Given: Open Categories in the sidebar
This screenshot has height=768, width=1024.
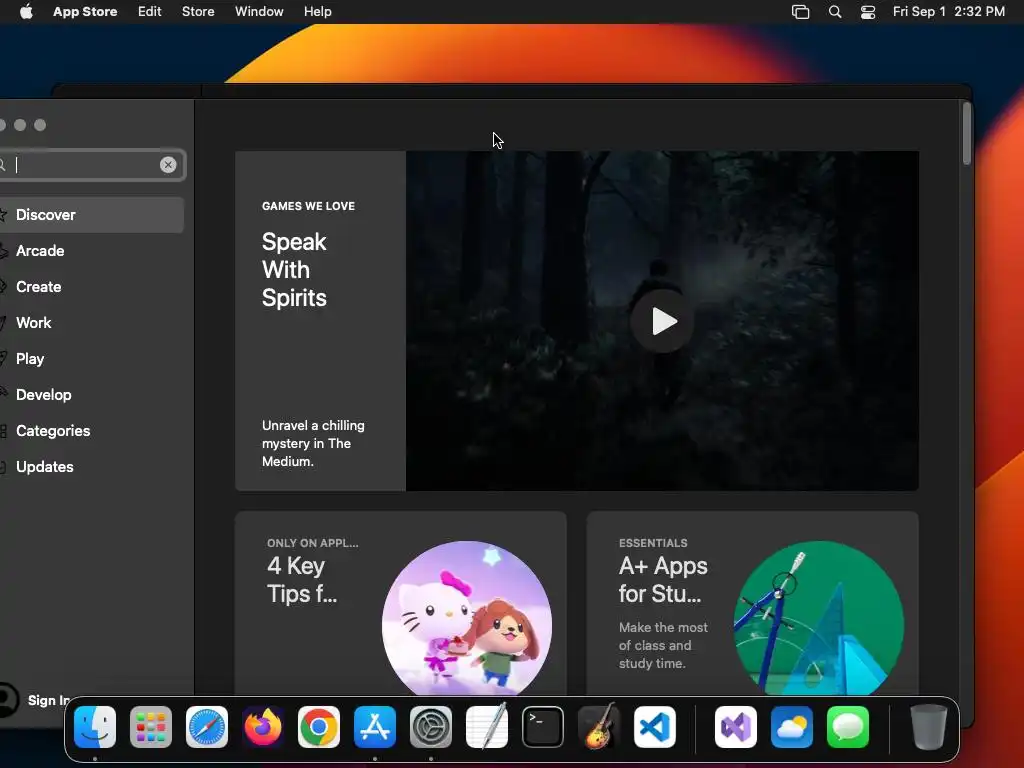Looking at the screenshot, I should (x=91, y=430).
